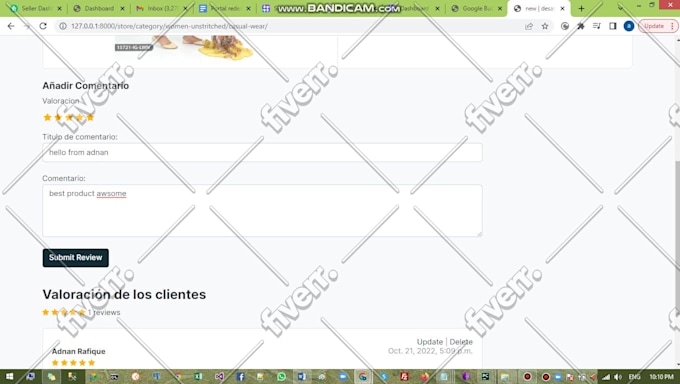Select the fifth rating star under Valoracion
The width and height of the screenshot is (680, 384).
[x=90, y=117]
